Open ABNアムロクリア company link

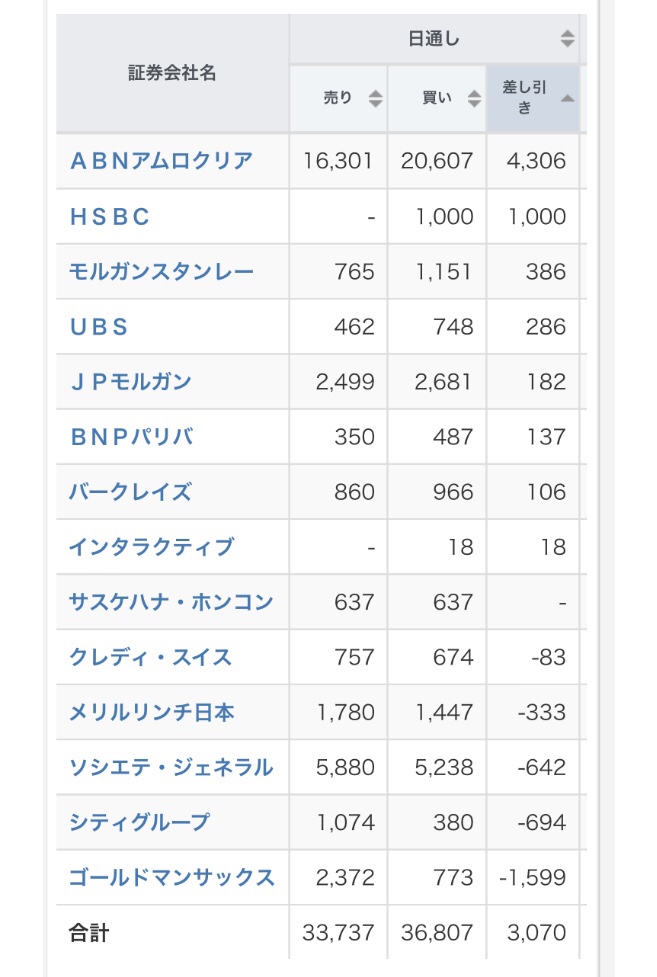click(161, 161)
